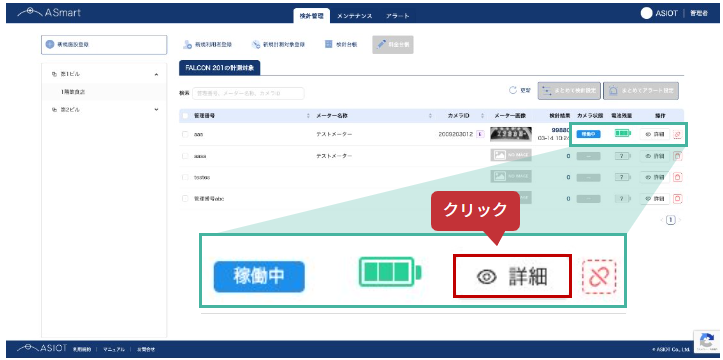723x360 pixels.
Task: Open the 検針台帳 ledger icon
Action: coord(329,44)
